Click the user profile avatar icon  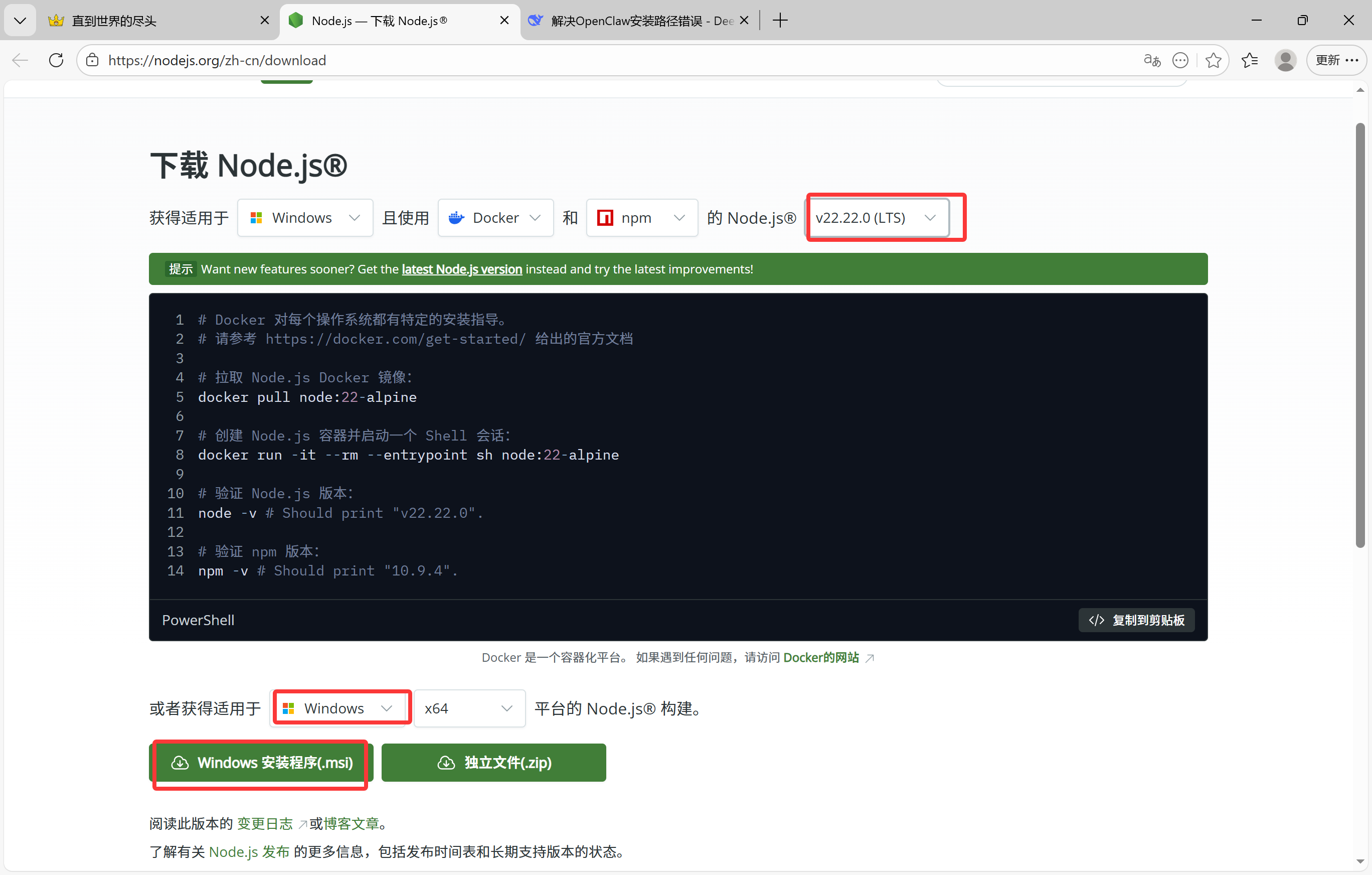(1285, 60)
